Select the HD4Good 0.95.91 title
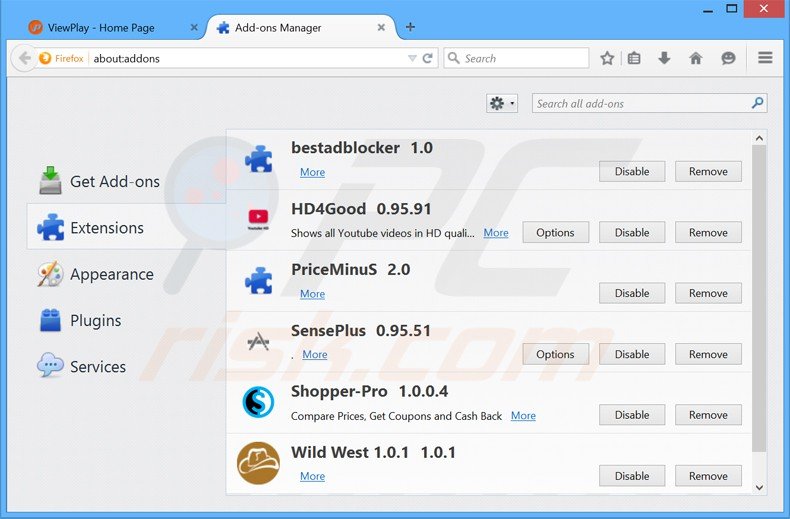This screenshot has height=519, width=790. [361, 209]
